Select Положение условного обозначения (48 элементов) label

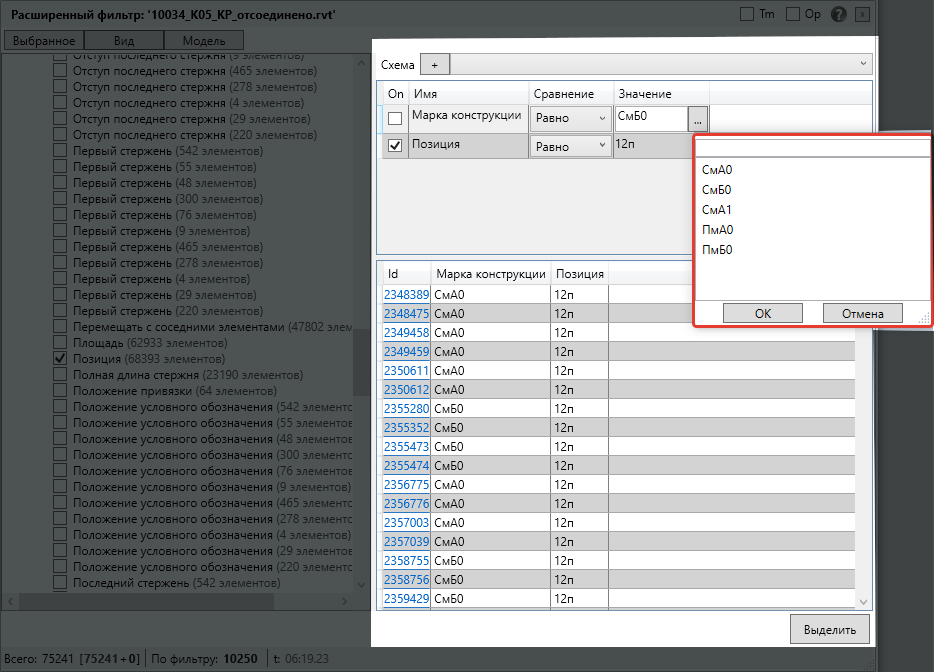tap(213, 439)
